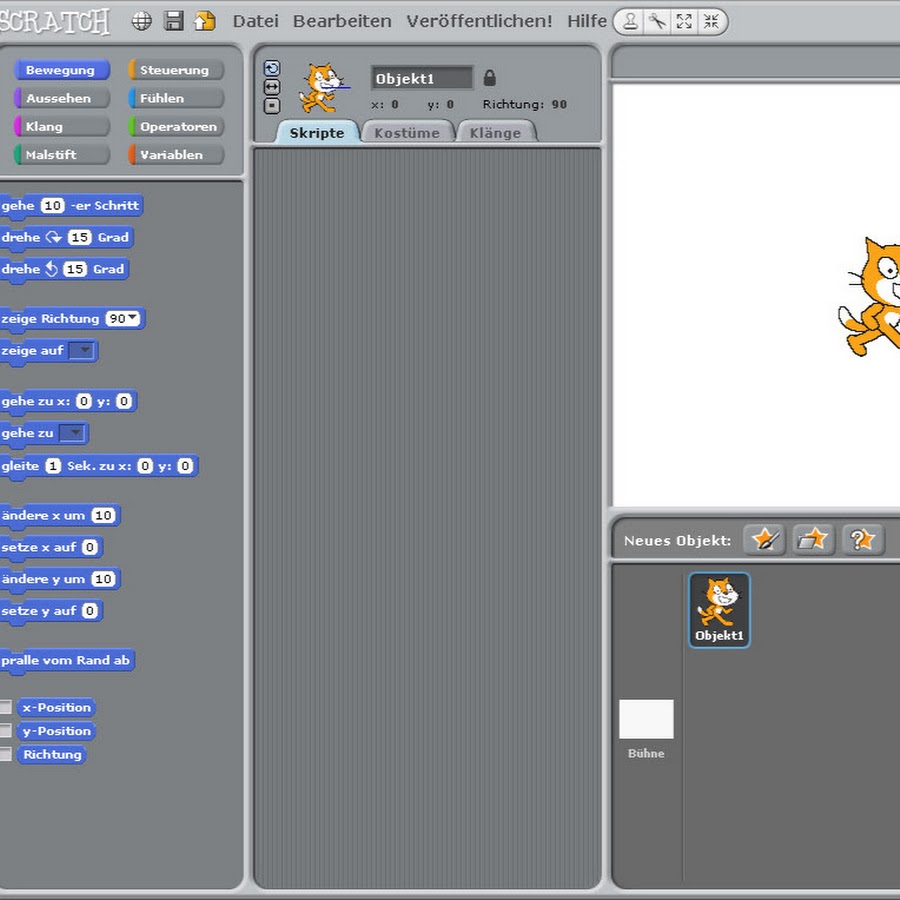Image resolution: width=900 pixels, height=900 pixels.
Task: Select the shrink sprite tool
Action: (711, 21)
